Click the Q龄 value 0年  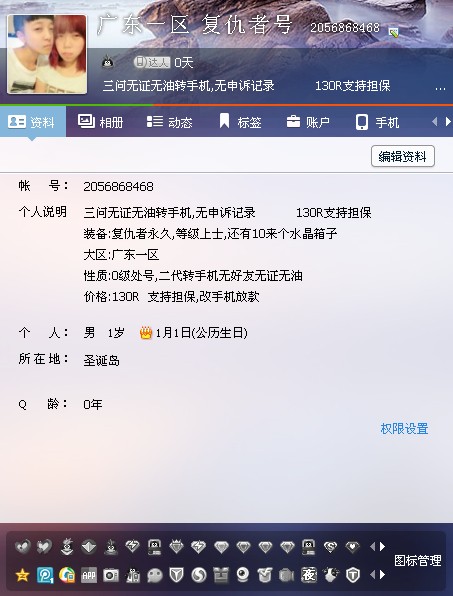[93, 404]
